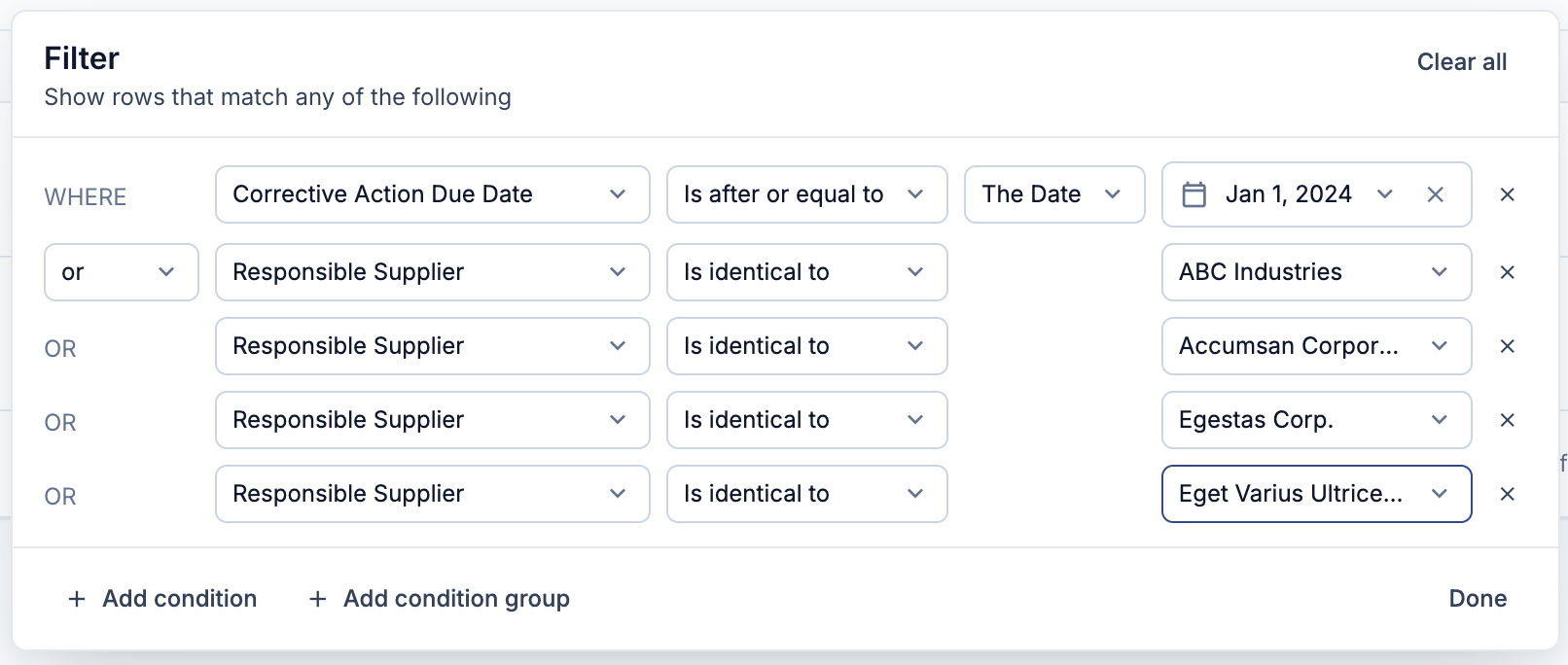The width and height of the screenshot is (1568, 665).
Task: Delete the ABC Industries condition row
Action: (x=1507, y=272)
